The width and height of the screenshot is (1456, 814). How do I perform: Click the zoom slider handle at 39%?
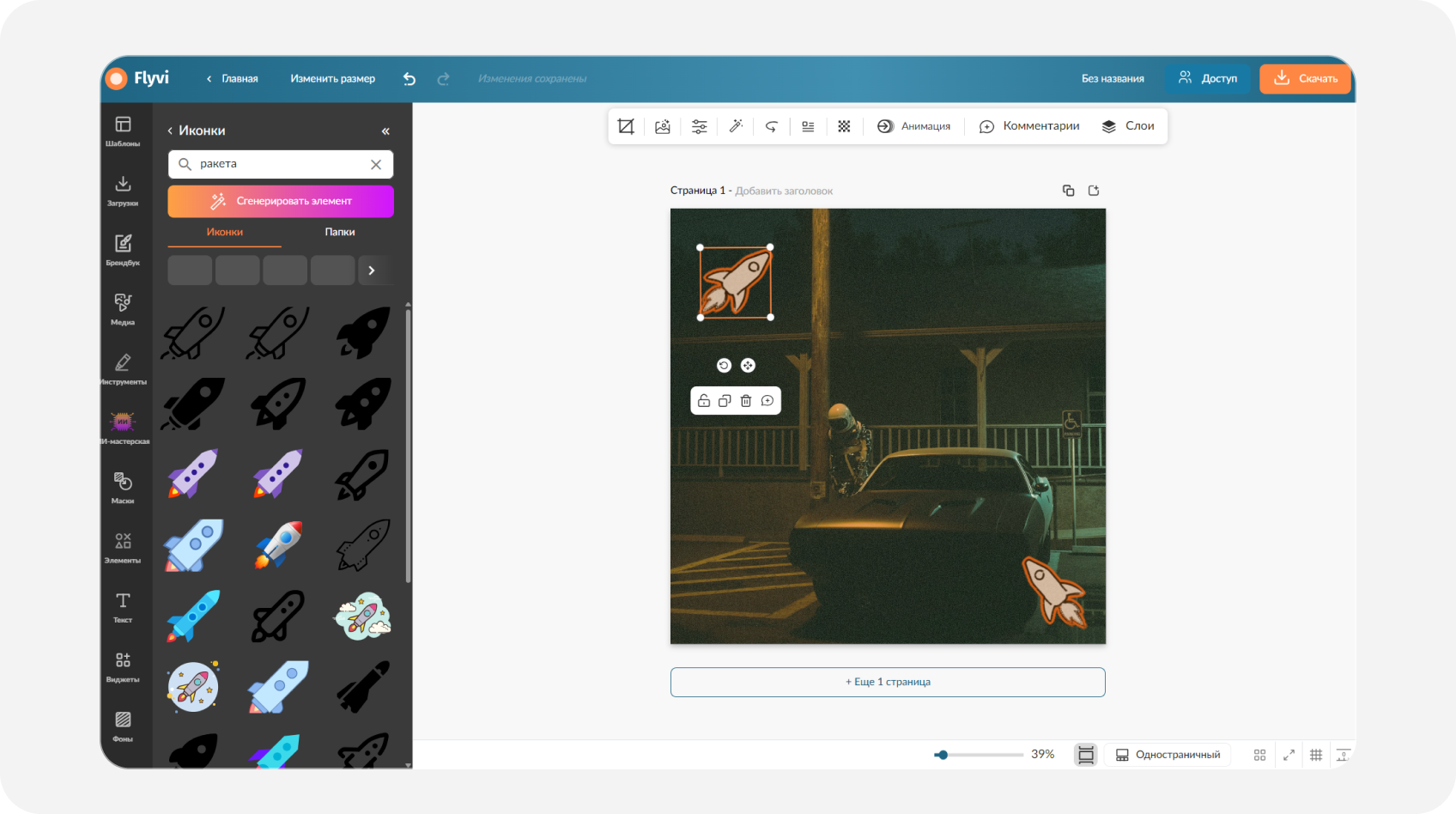pyautogui.click(x=943, y=755)
